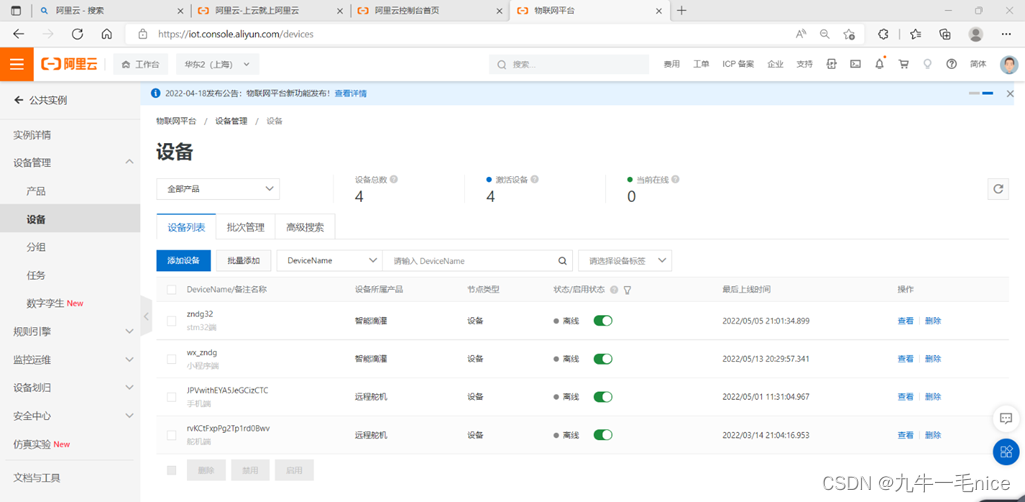The image size is (1025, 502).
Task: Check the select-all header checkbox
Action: 171,290
